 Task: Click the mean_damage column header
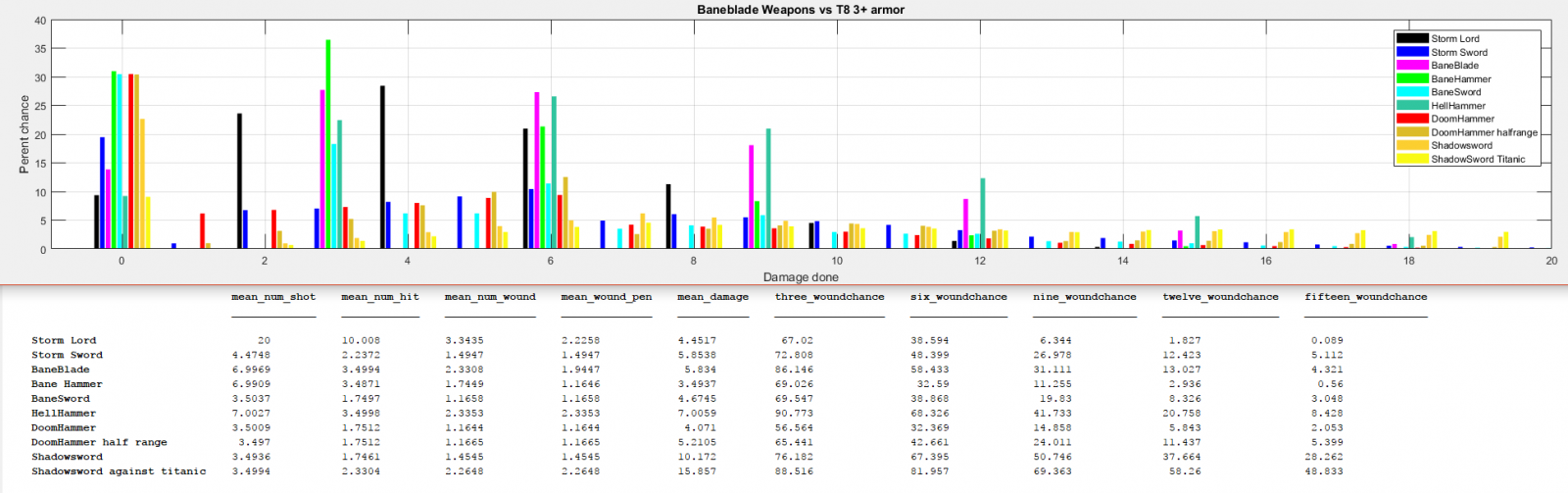(712, 297)
